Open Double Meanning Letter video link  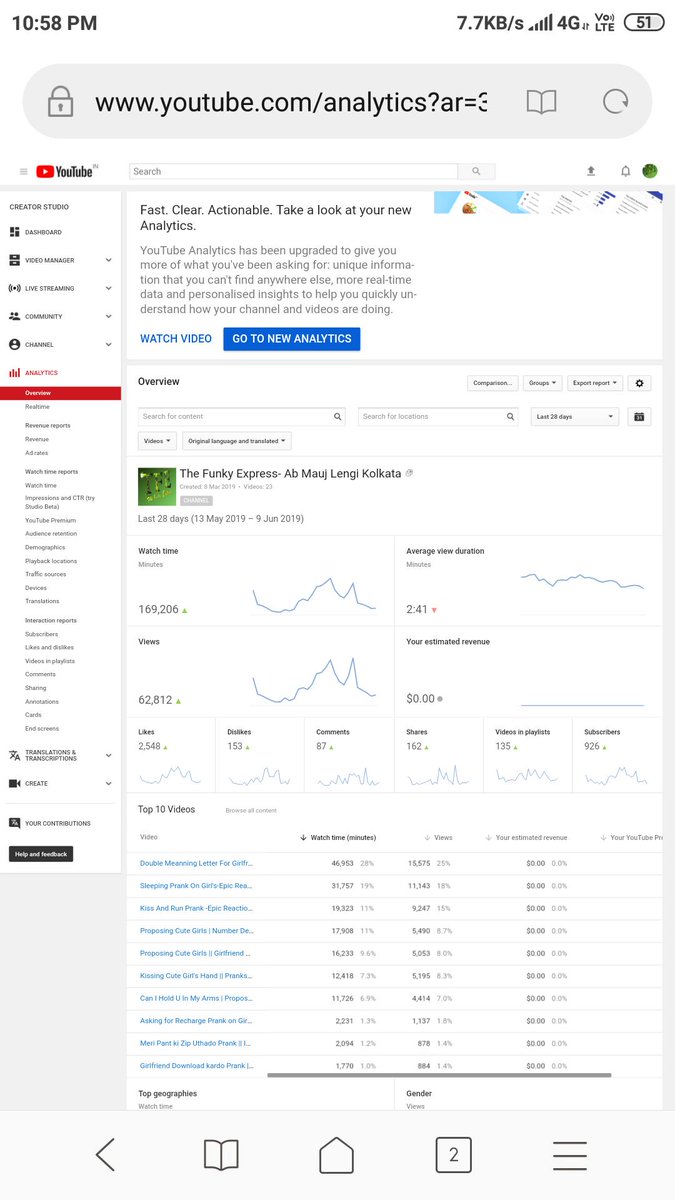point(196,863)
